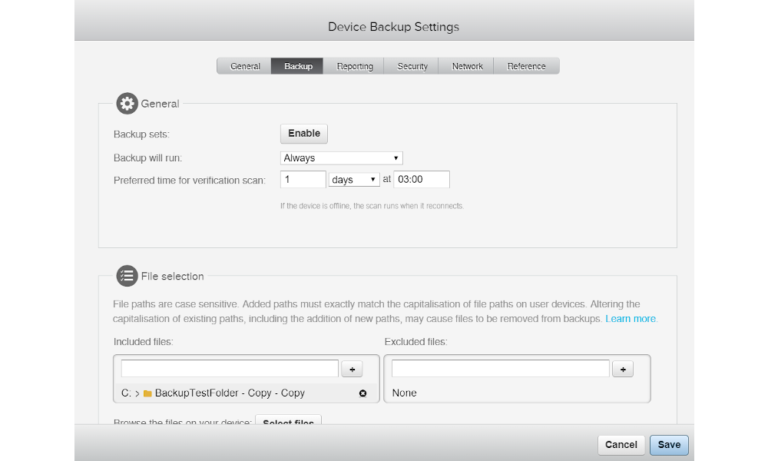This screenshot has width=768, height=461.
Task: Focus the verification scan interval number field
Action: [x=303, y=179]
